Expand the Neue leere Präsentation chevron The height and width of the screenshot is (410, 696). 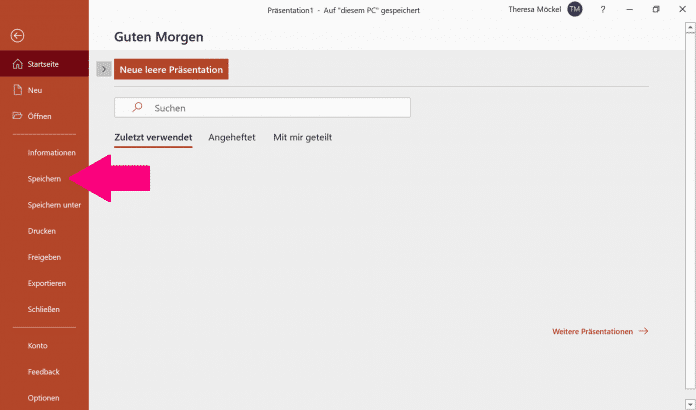coord(104,69)
